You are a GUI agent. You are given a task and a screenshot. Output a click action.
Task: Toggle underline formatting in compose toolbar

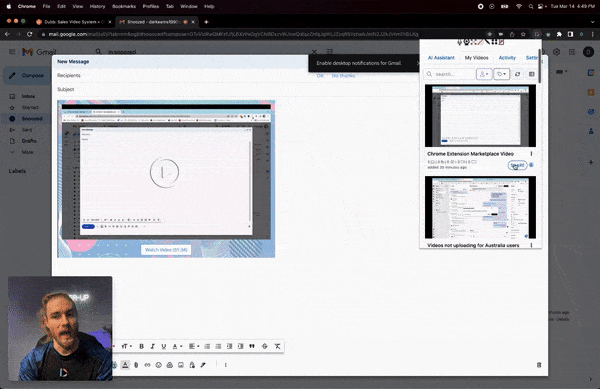tap(164, 346)
